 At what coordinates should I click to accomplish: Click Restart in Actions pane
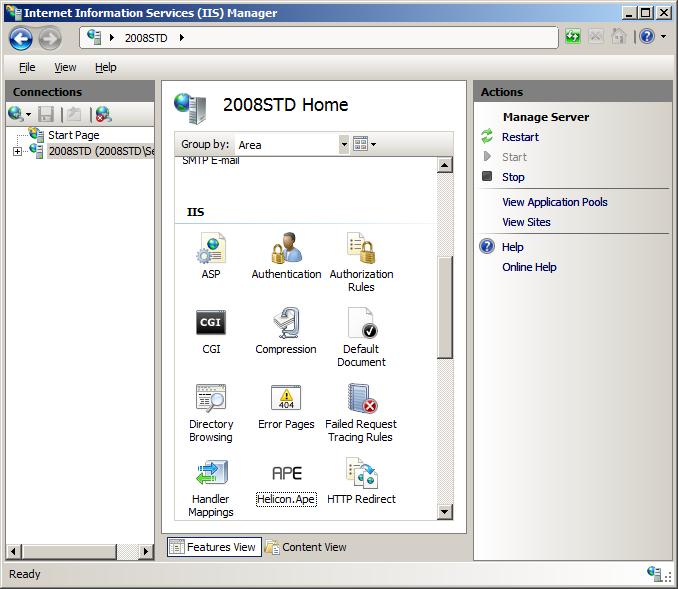tap(520, 137)
